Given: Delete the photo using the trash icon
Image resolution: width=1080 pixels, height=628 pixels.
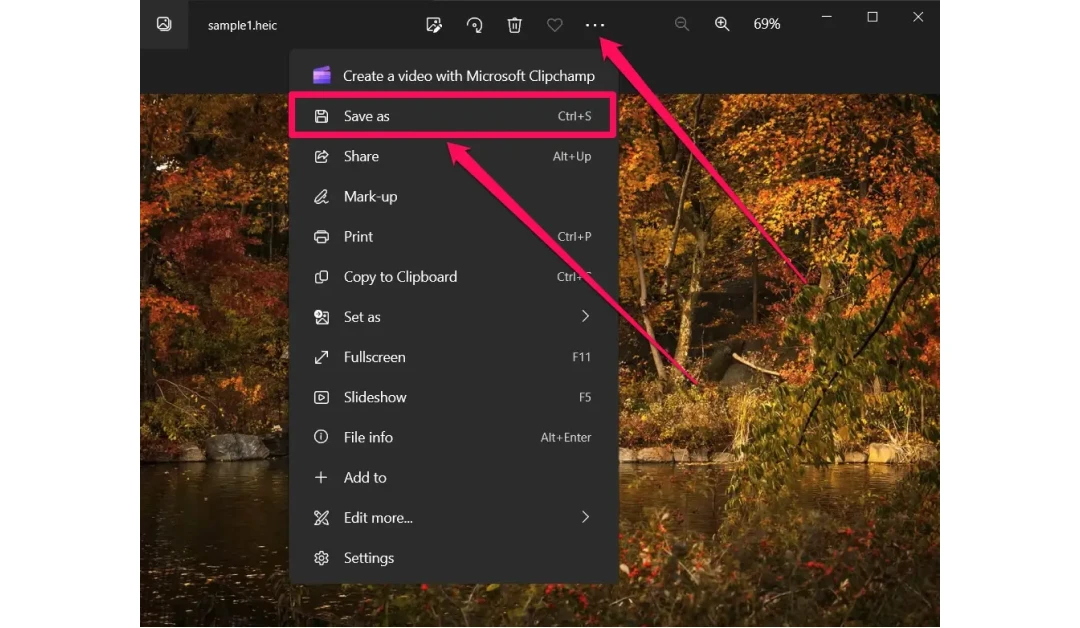Looking at the screenshot, I should coord(515,24).
